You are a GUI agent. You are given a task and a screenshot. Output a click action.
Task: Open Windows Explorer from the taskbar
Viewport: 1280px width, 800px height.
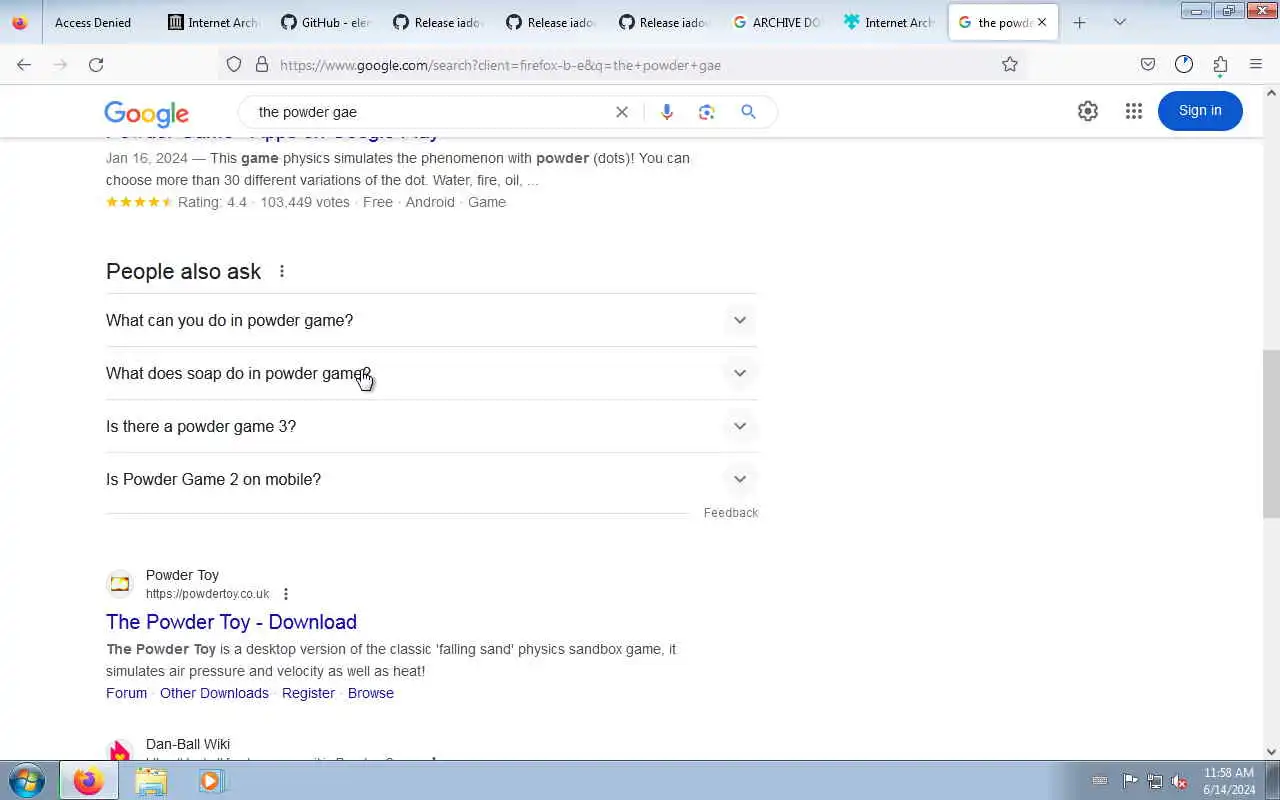(x=151, y=780)
